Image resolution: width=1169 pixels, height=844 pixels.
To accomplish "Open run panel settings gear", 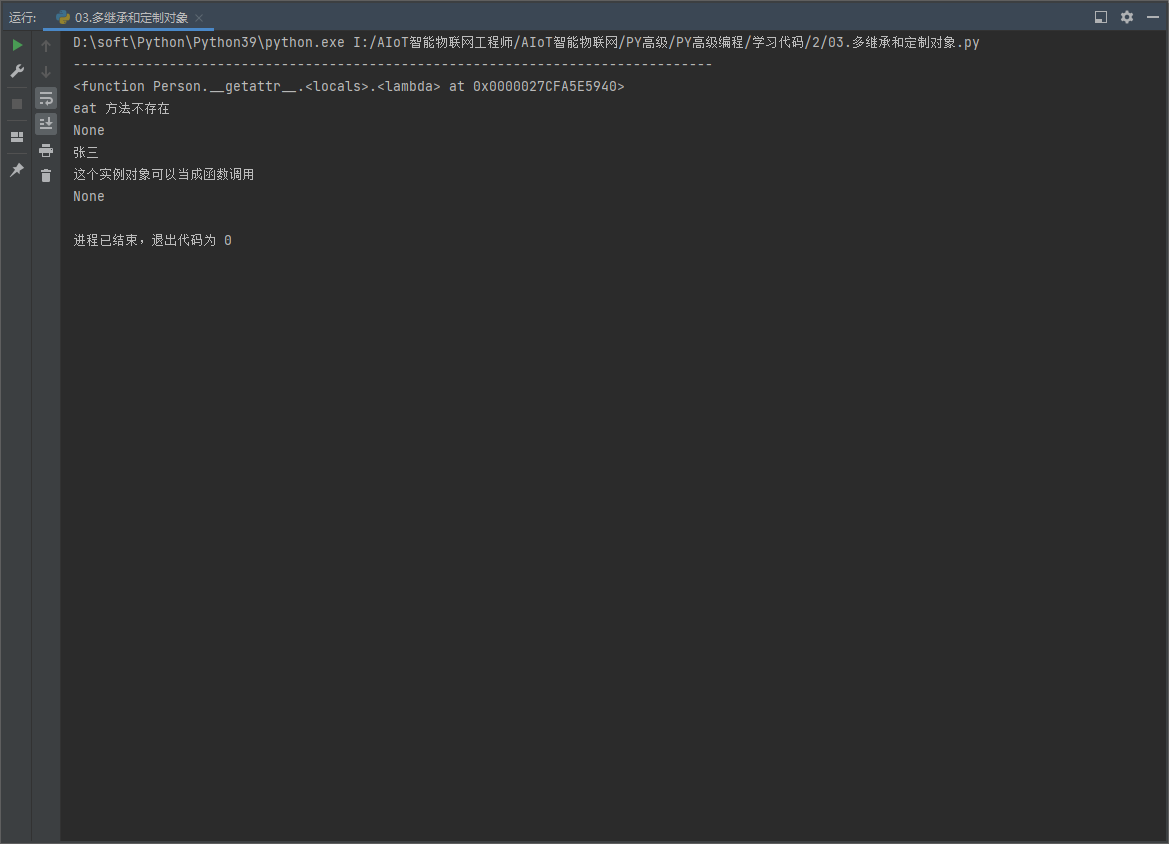I will 1127,16.
